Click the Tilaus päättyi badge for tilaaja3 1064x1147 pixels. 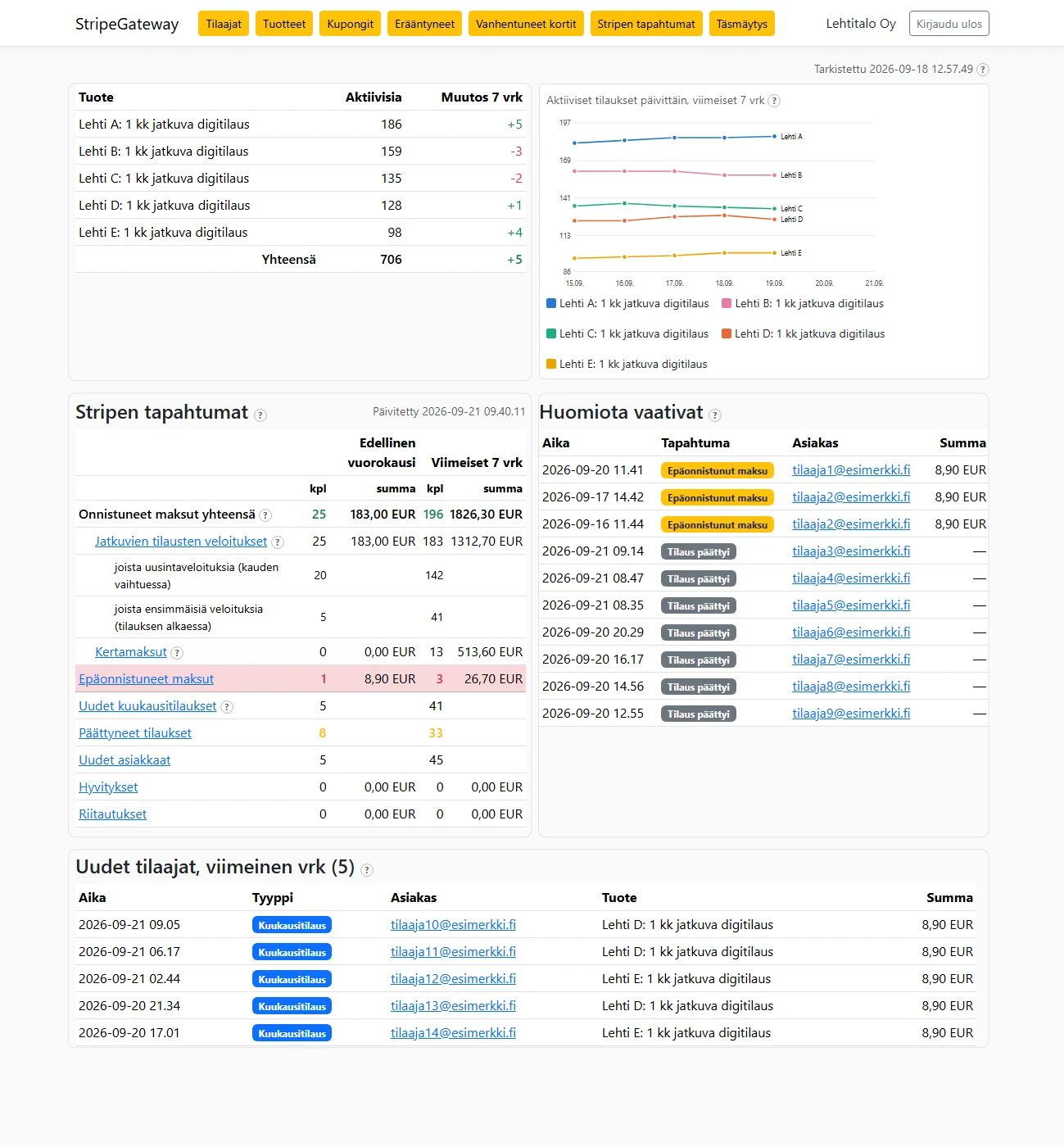tap(699, 552)
